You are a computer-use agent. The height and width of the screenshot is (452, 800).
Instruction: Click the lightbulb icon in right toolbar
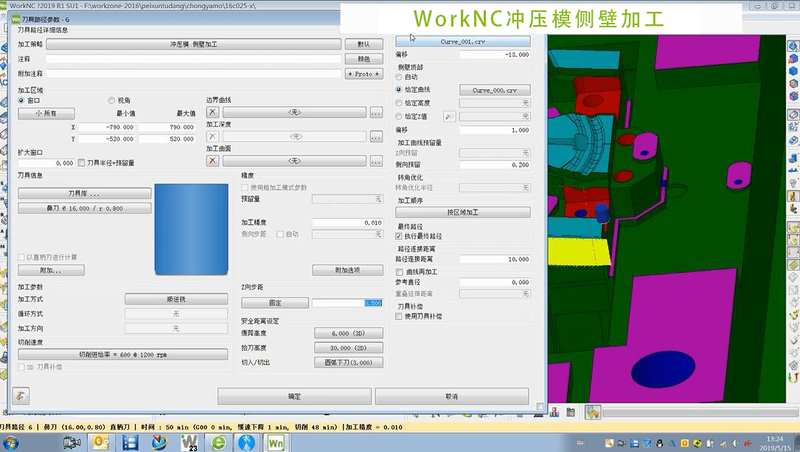click(793, 183)
